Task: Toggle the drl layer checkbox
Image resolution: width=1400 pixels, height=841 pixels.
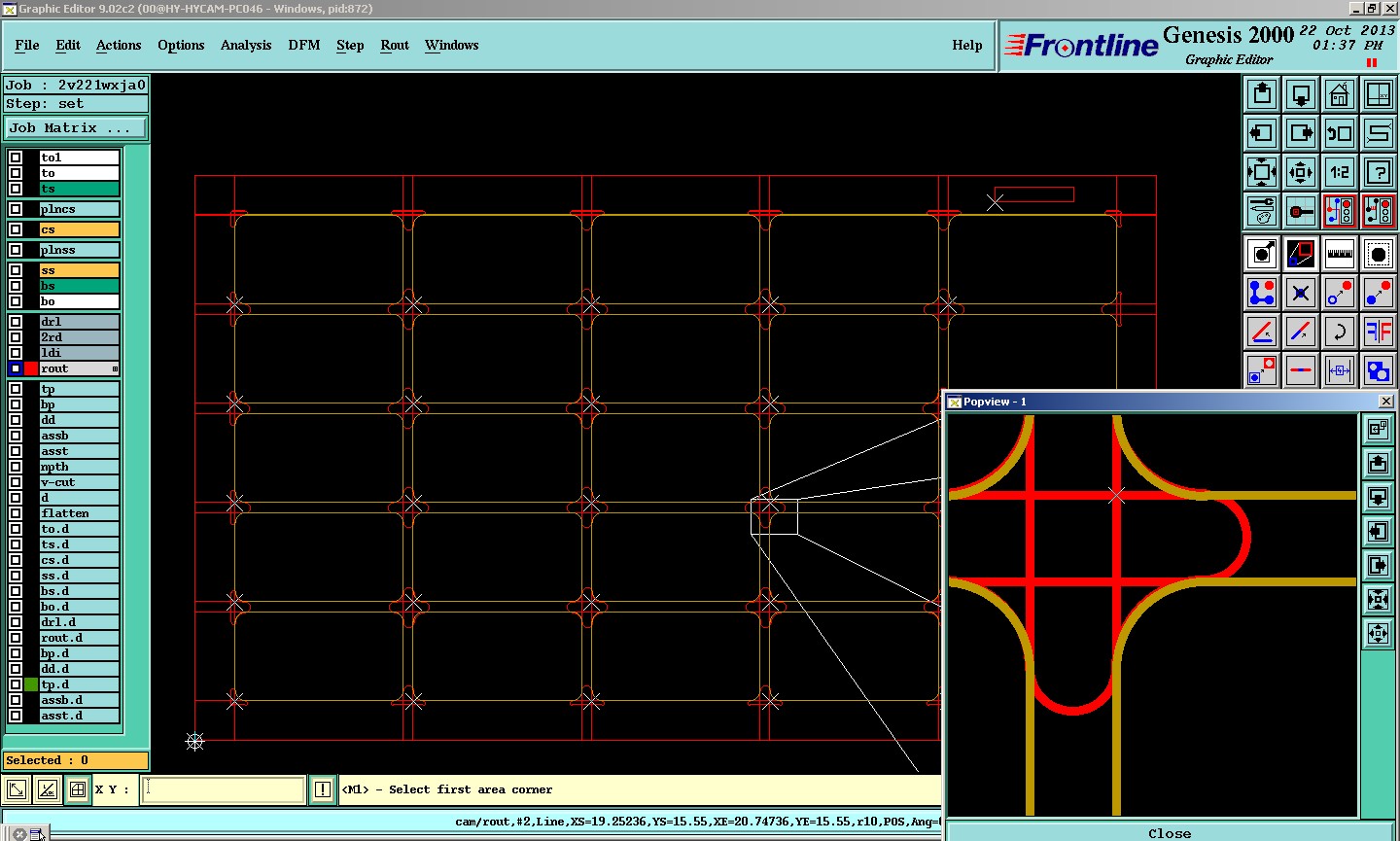Action: click(x=16, y=322)
